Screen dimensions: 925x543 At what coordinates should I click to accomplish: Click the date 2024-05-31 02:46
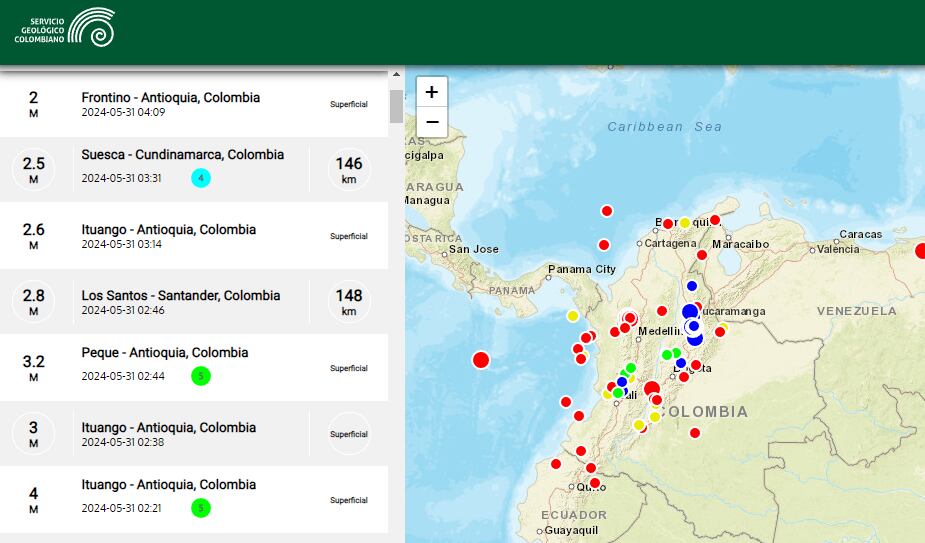click(123, 310)
